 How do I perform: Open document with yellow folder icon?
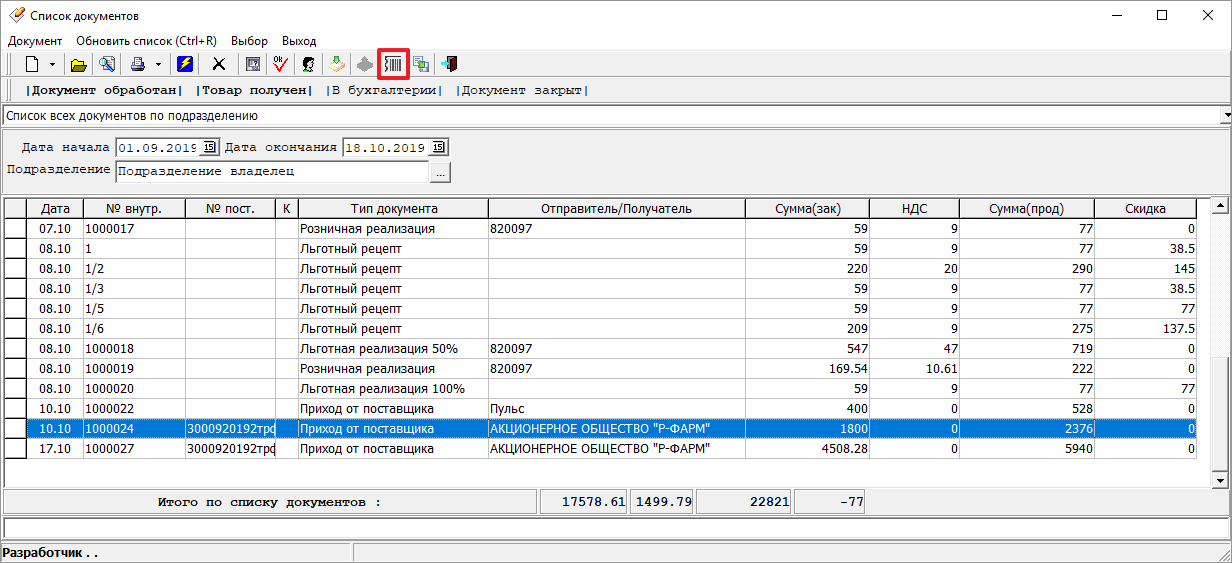coord(78,64)
